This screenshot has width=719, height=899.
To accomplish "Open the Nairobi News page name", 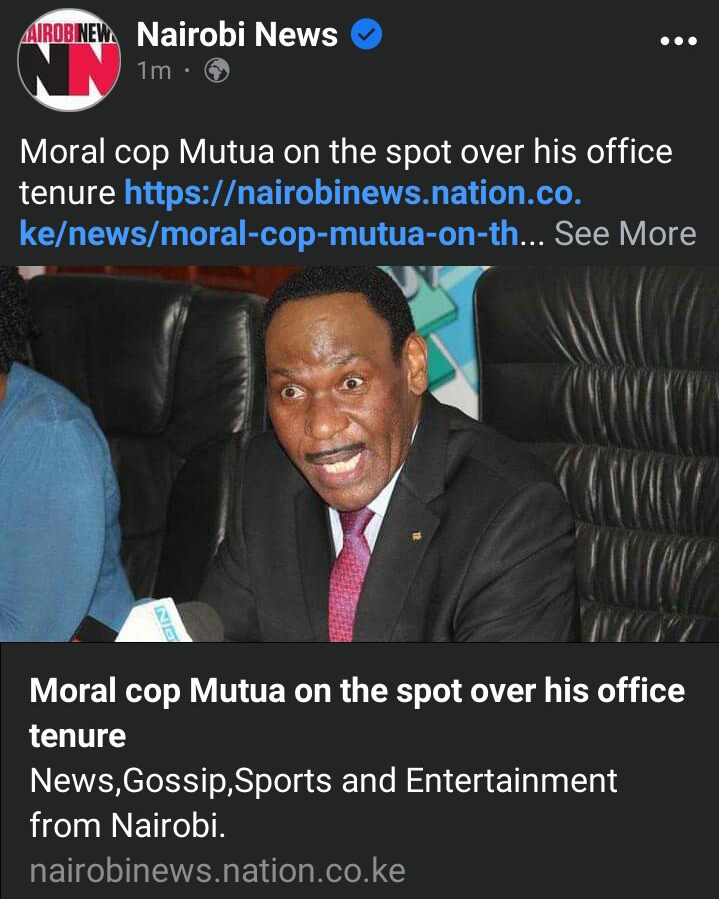I will click(237, 34).
